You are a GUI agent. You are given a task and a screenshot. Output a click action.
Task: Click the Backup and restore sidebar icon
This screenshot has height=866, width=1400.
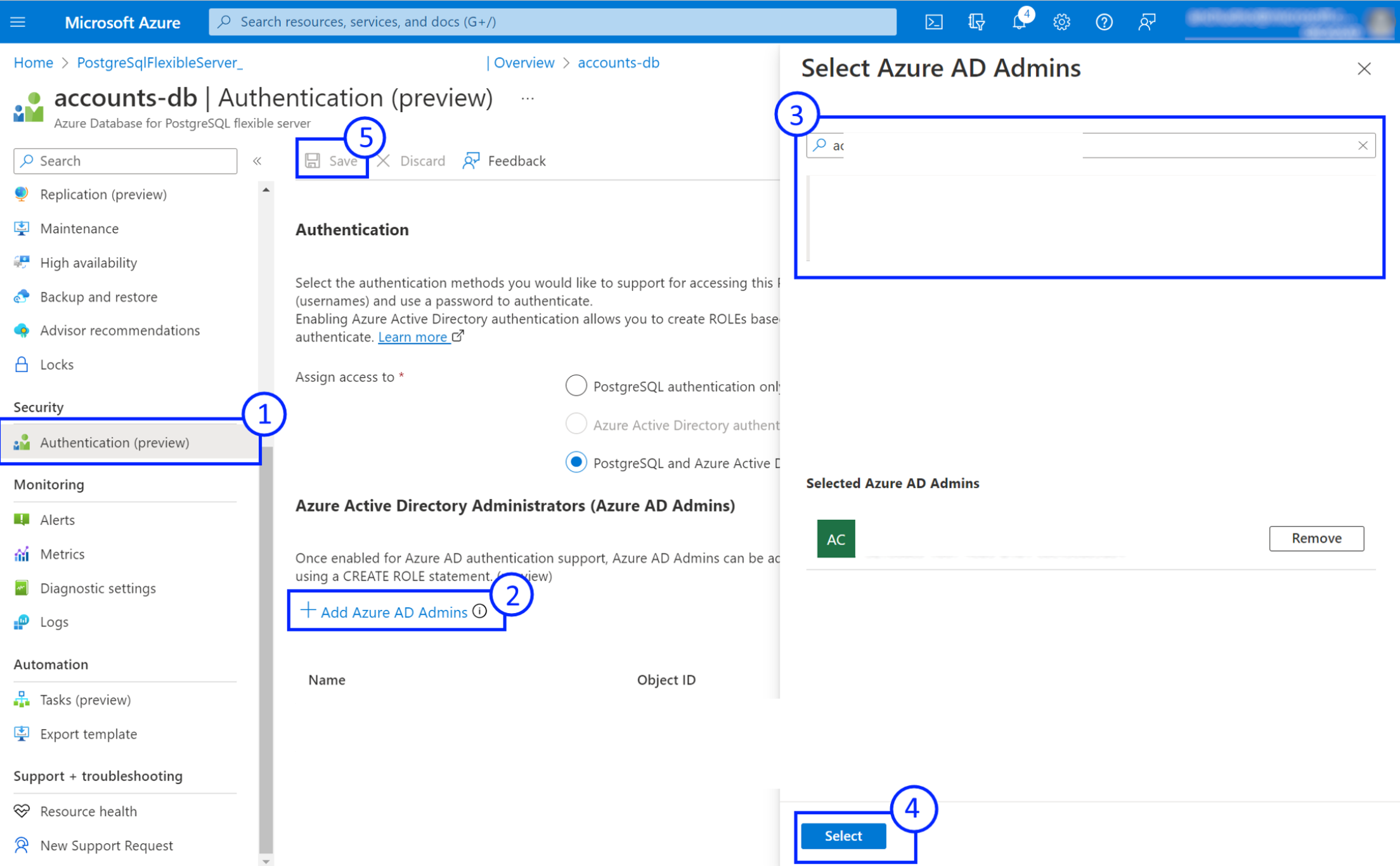coord(21,296)
